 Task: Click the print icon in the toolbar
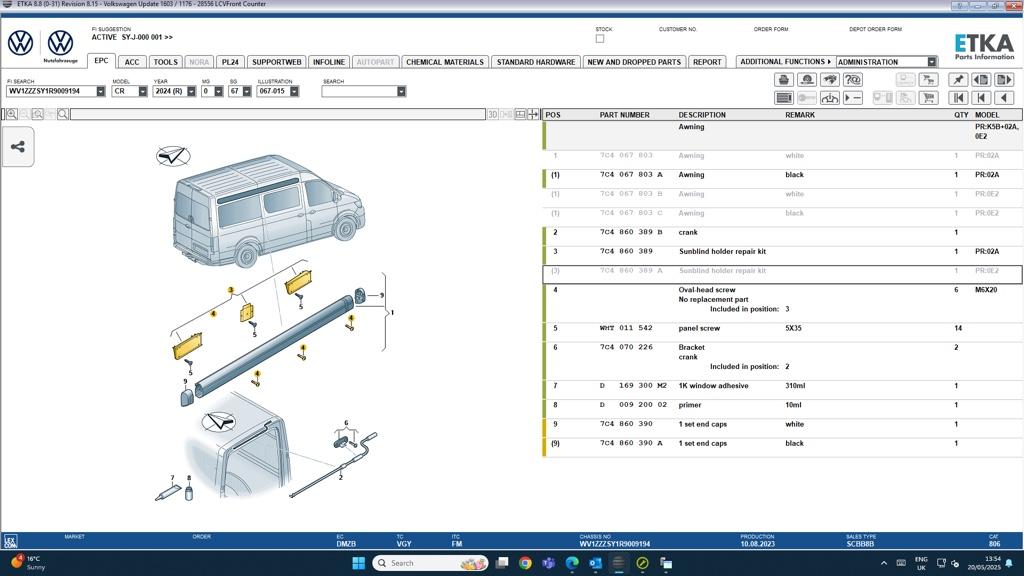point(784,80)
